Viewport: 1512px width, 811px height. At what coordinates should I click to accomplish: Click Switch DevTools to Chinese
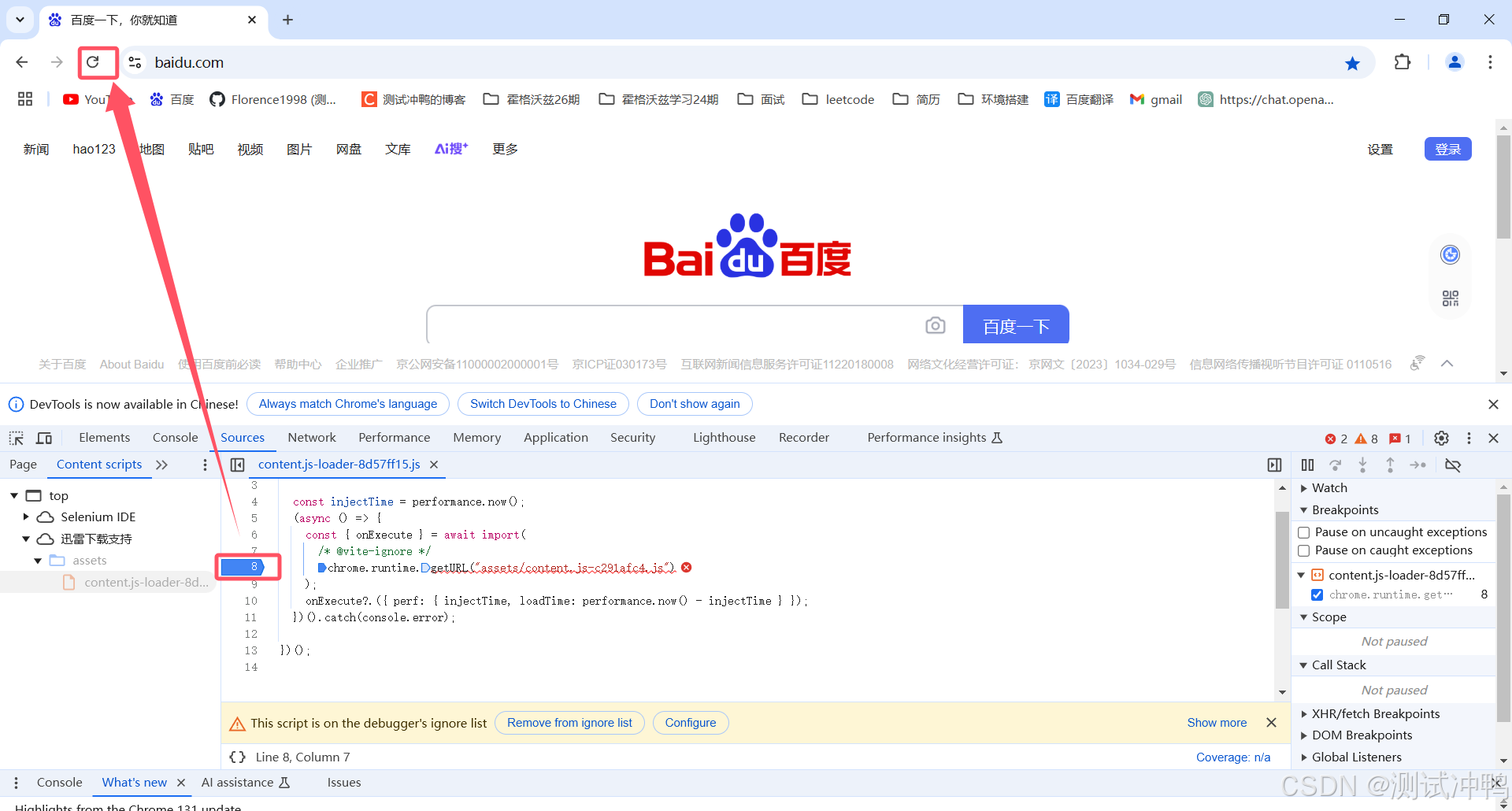[543, 404]
